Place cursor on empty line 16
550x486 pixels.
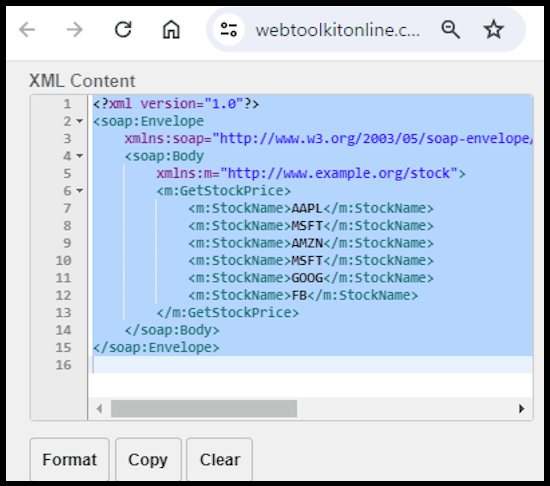click(312, 365)
